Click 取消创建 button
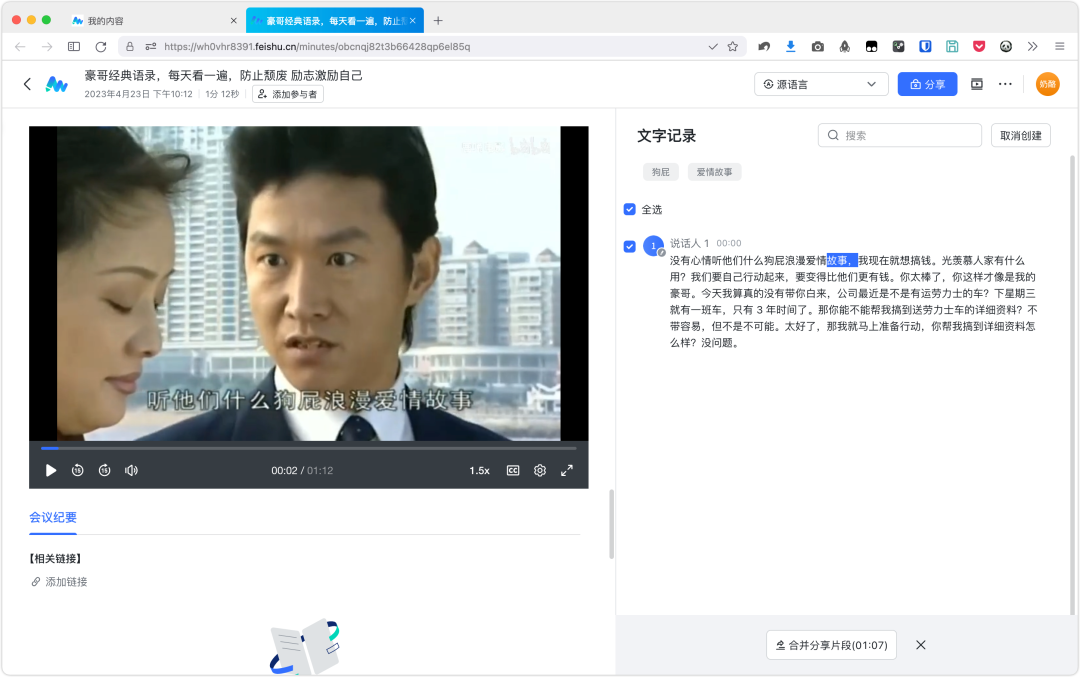Image resolution: width=1080 pixels, height=677 pixels. coord(1020,135)
